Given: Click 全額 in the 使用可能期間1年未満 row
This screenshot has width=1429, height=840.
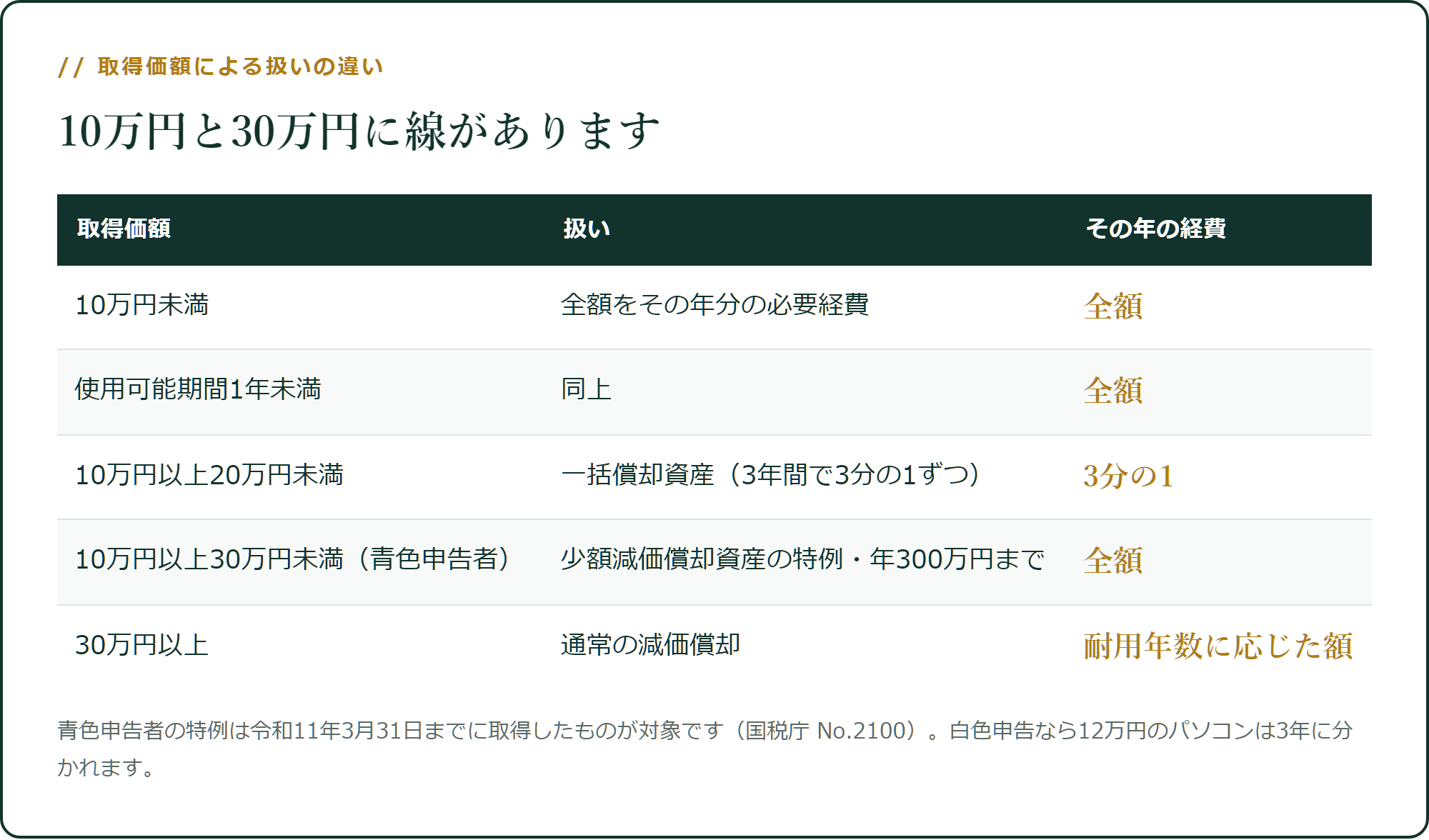Looking at the screenshot, I should [x=1113, y=391].
